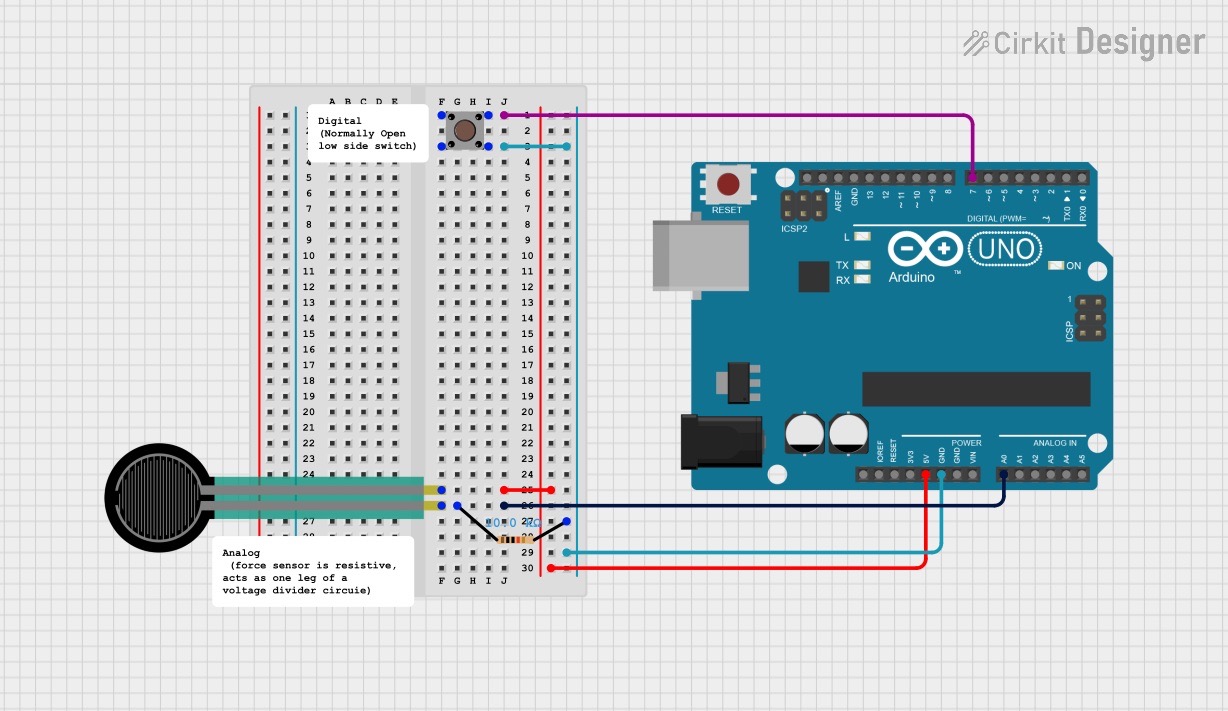Viewport: 1228px width, 711px height.
Task: Click the black DC power jack
Action: pyautogui.click(x=720, y=442)
